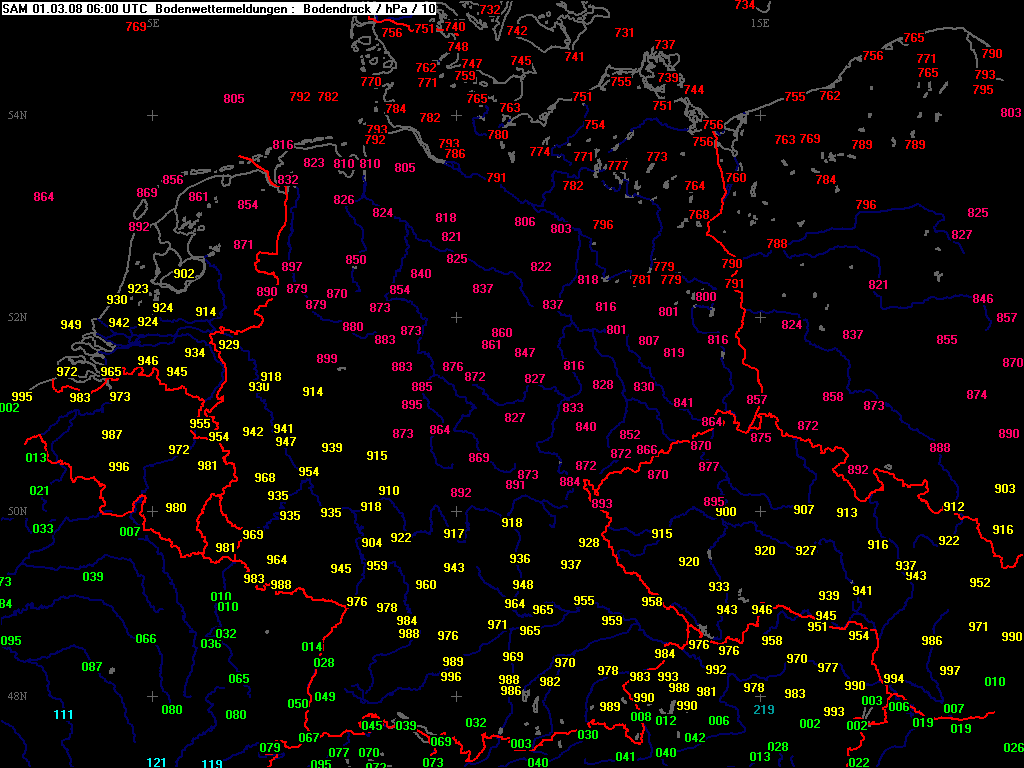Screen dimensions: 1024x768
Task: Click the yellow 949 pressure value
Action: (71, 325)
